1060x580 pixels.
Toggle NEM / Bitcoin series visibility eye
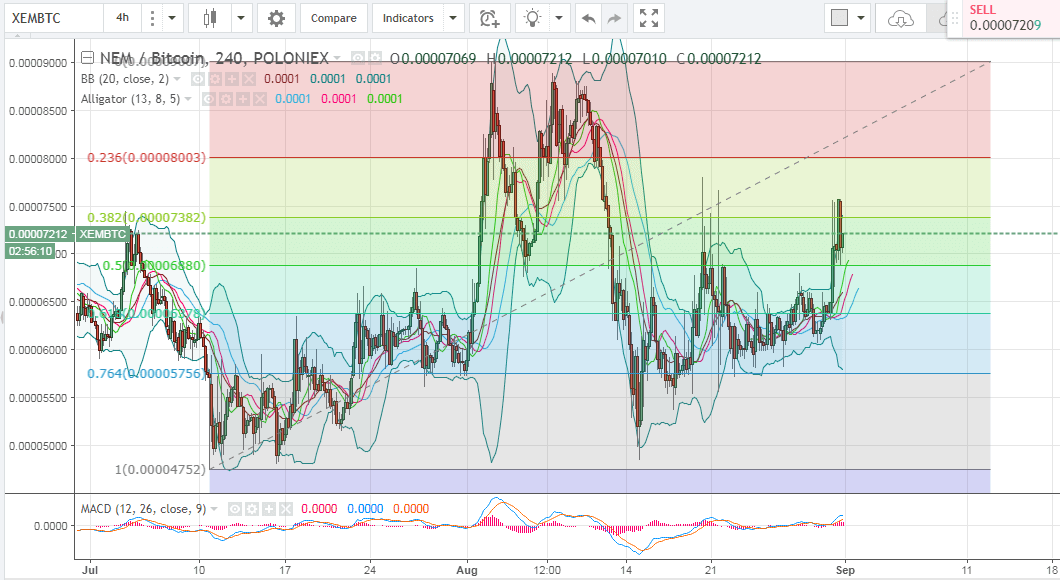coord(358,59)
